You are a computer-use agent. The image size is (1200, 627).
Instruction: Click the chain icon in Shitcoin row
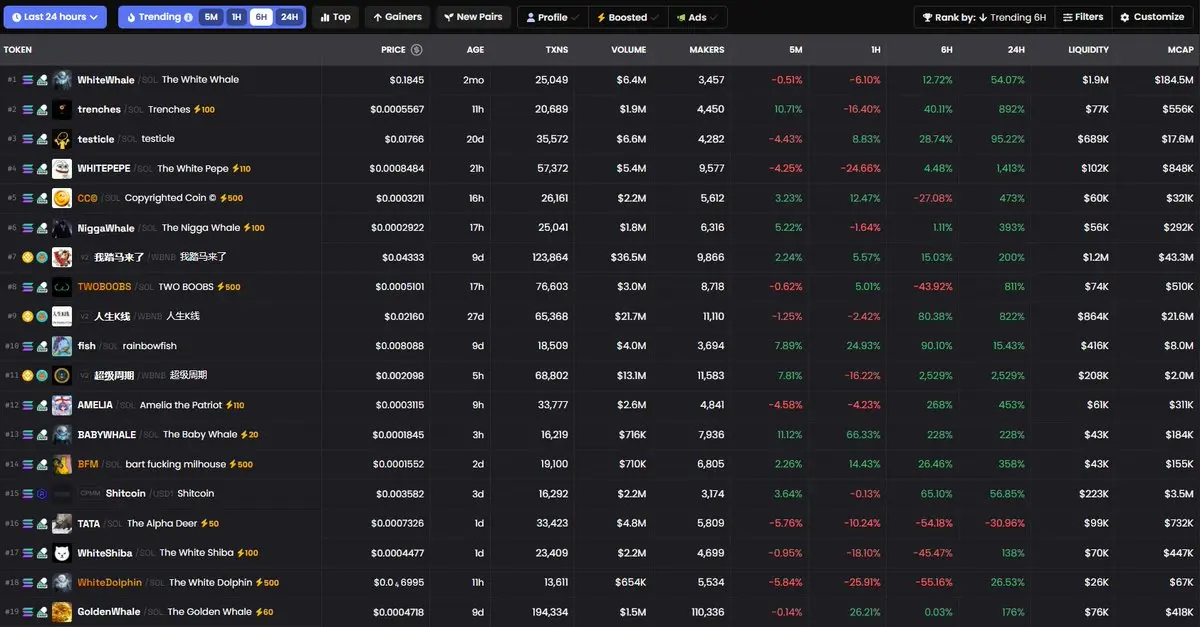coord(28,494)
